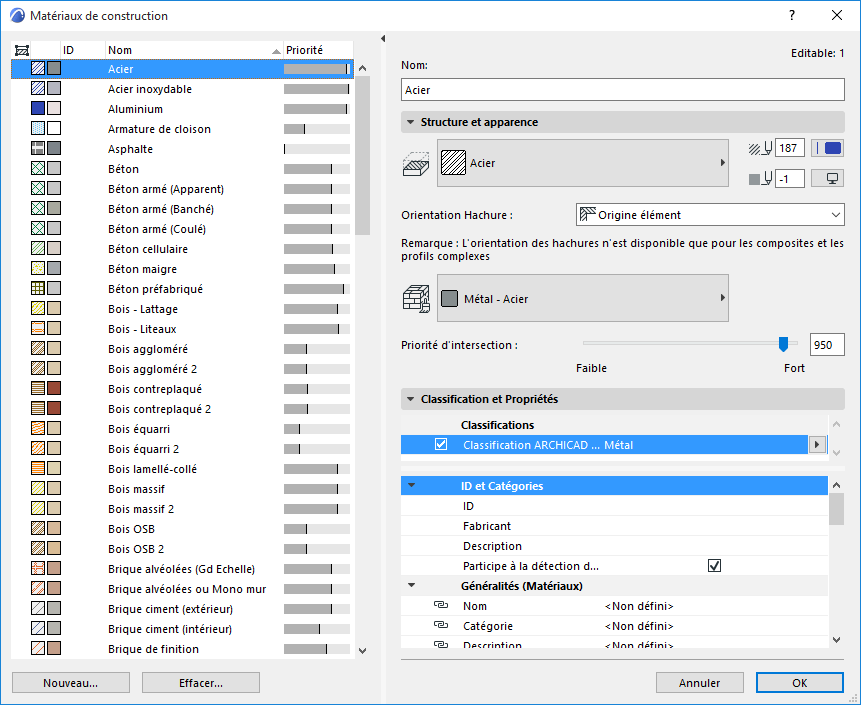
Task: Open the Orientation Hachure dropdown
Action: click(x=710, y=215)
